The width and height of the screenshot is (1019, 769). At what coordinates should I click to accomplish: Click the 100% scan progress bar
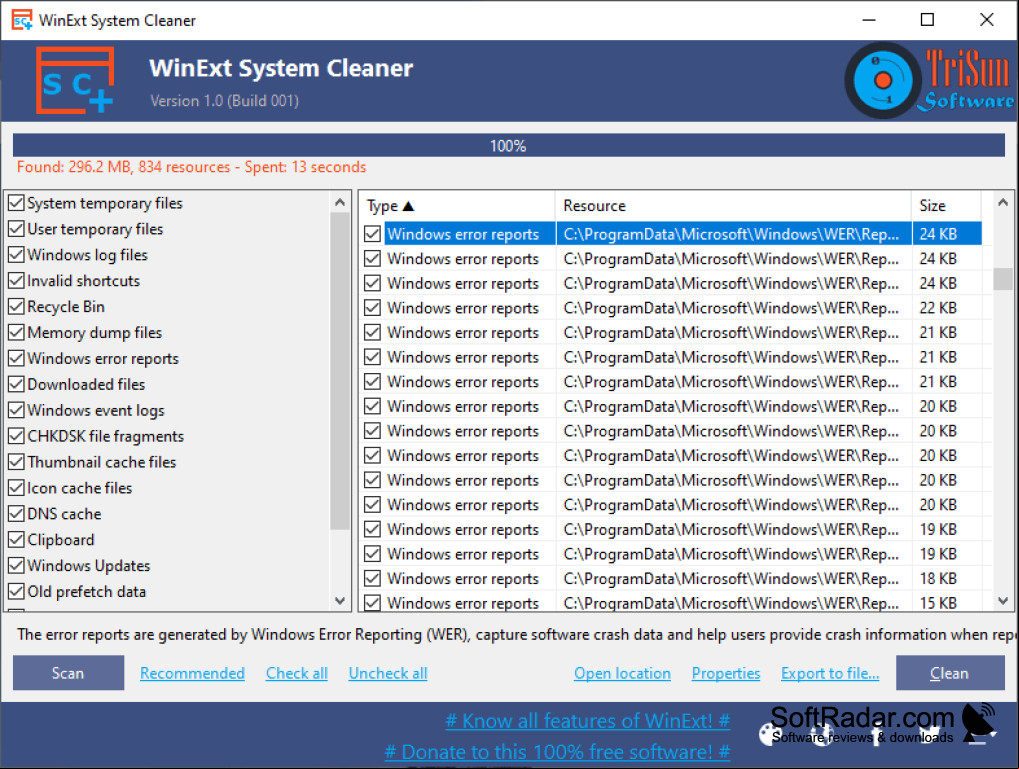tap(509, 145)
